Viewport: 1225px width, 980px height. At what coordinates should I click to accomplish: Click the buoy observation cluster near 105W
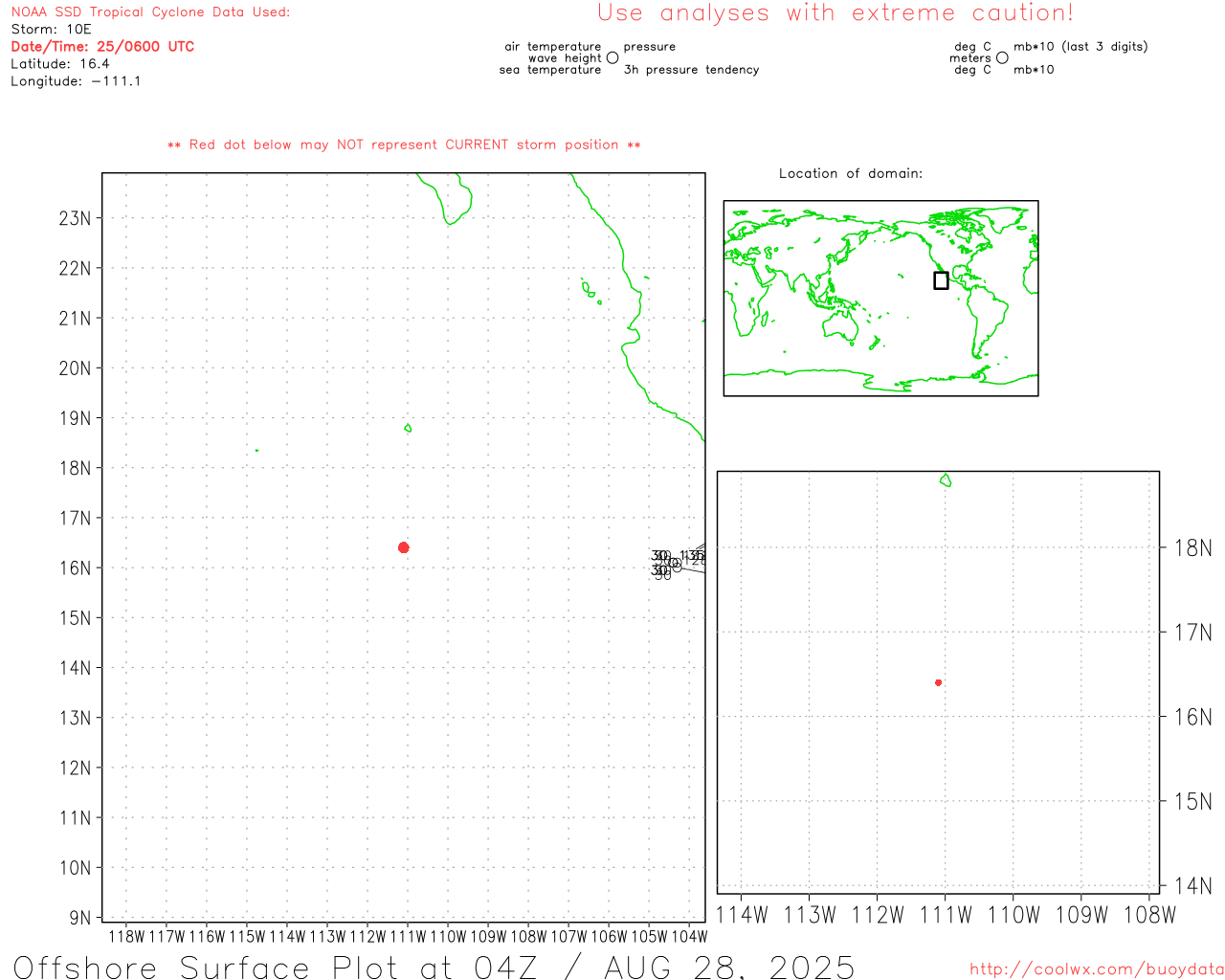click(678, 563)
